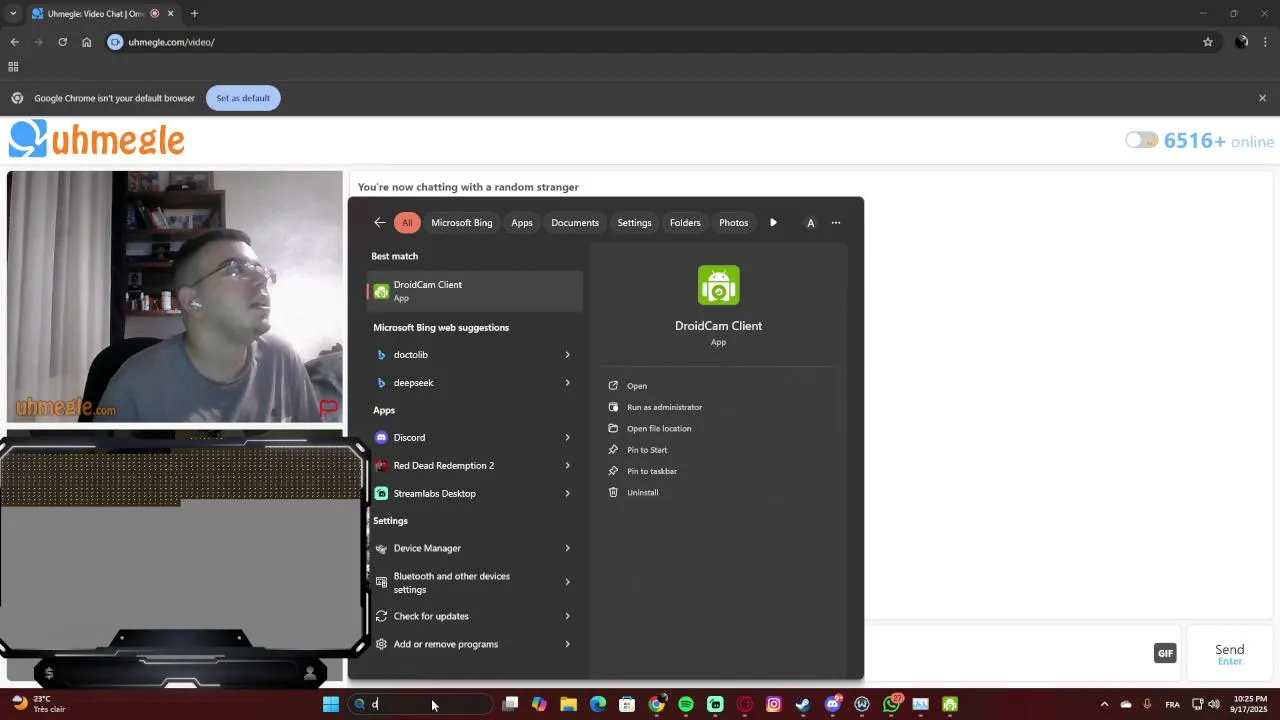Click the Windows Start button
1280x720 pixels.
331,704
